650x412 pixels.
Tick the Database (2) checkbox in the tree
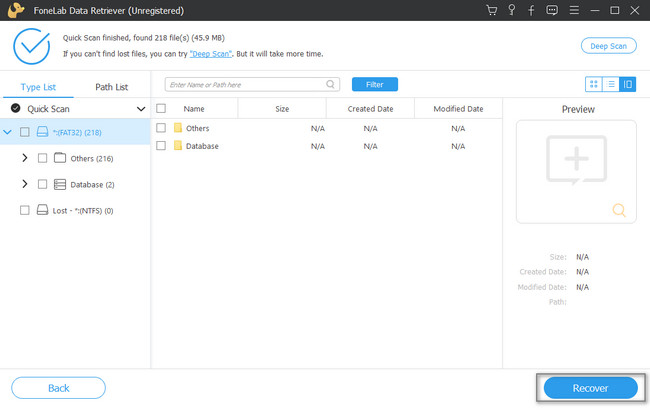[x=42, y=184]
